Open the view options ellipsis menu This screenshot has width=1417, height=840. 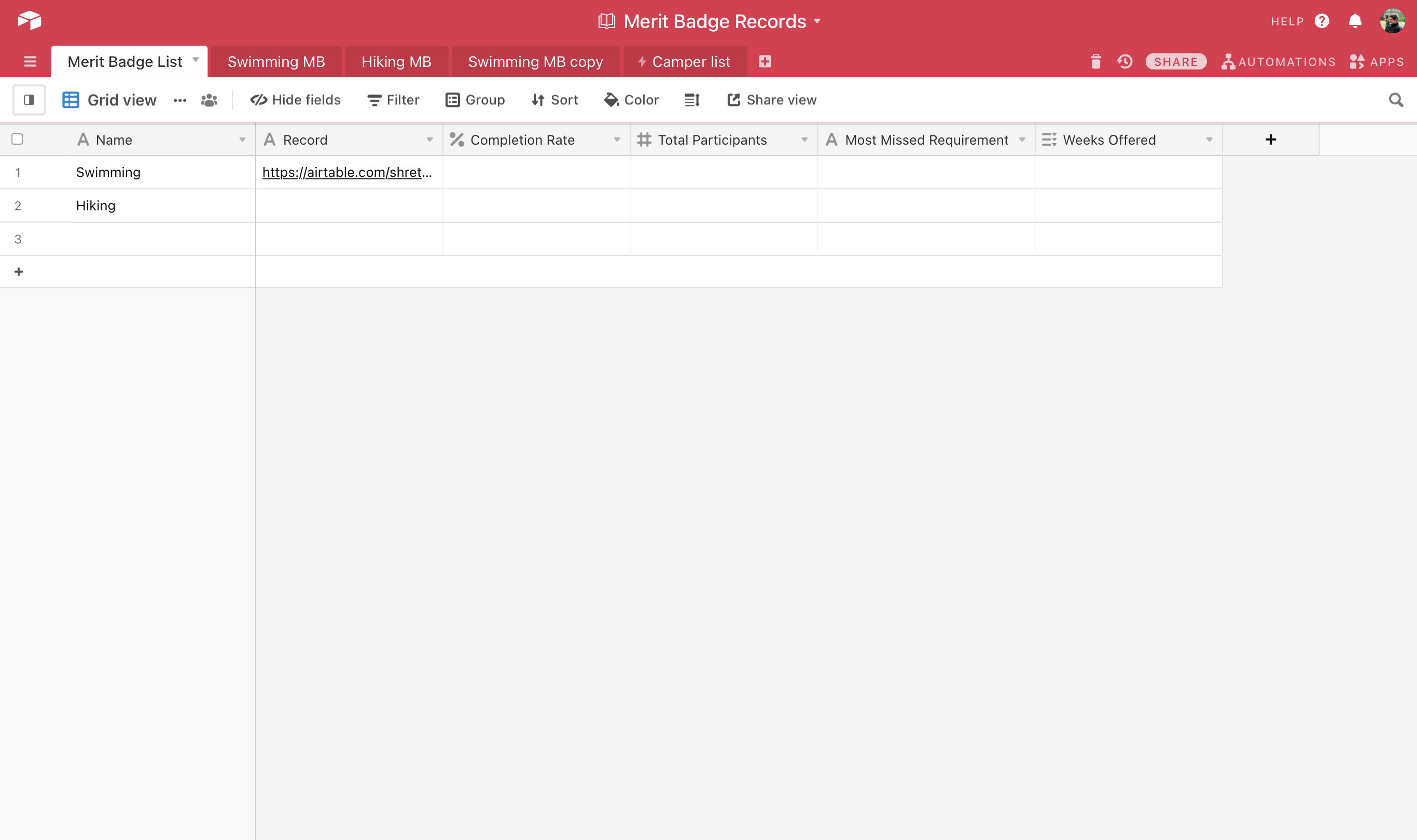click(180, 100)
